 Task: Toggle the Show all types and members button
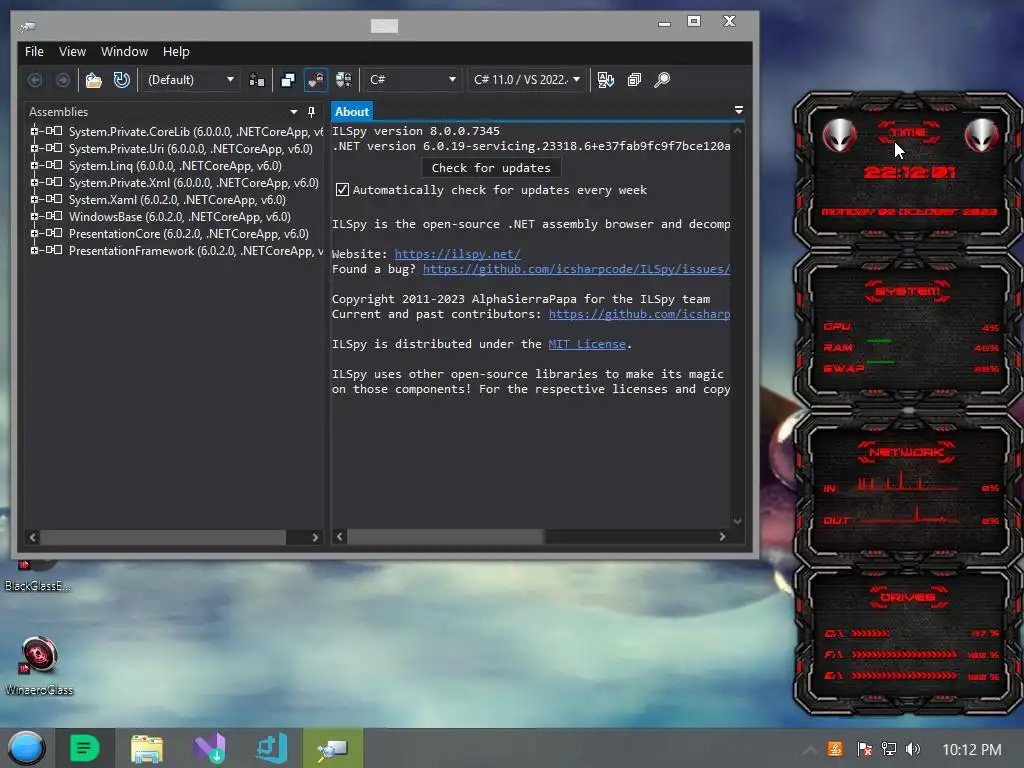(x=344, y=80)
